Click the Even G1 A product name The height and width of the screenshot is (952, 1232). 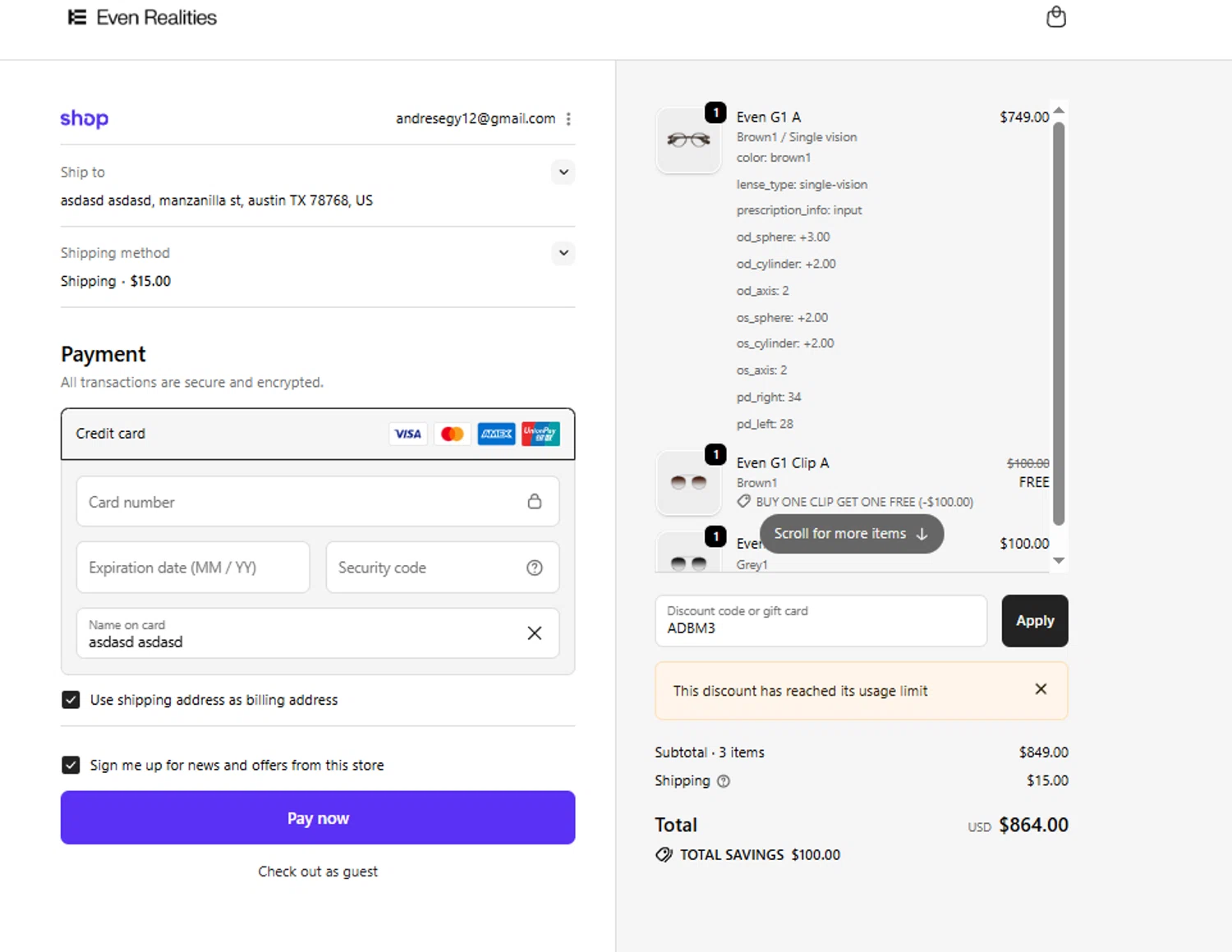click(769, 117)
